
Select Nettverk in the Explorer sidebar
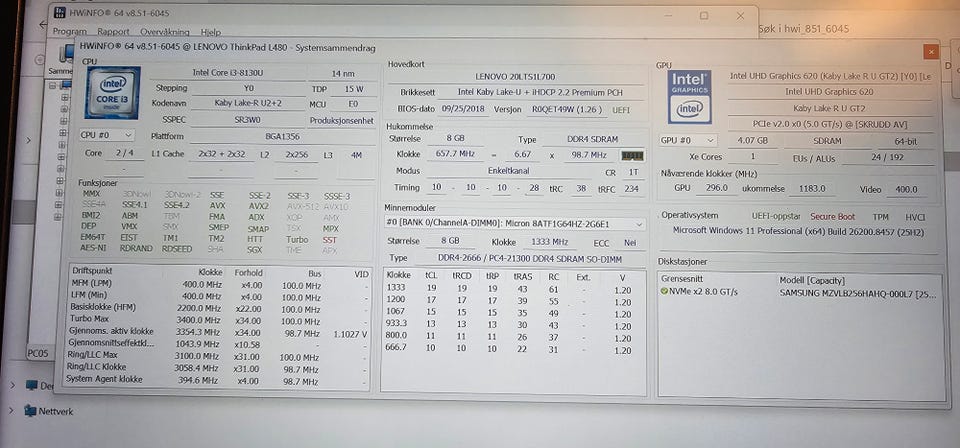click(56, 411)
